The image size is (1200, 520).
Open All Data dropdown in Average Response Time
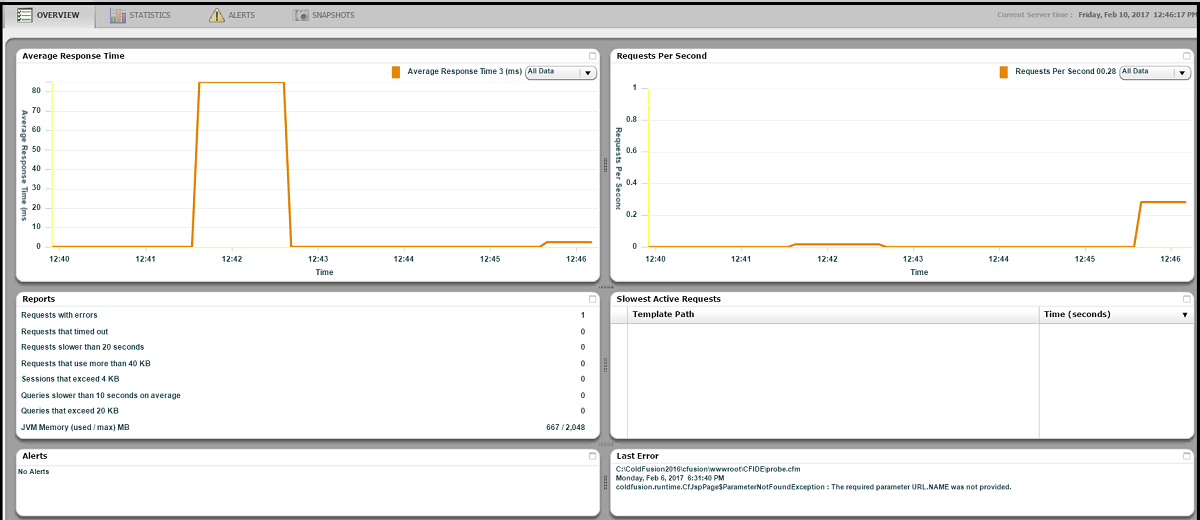[561, 72]
